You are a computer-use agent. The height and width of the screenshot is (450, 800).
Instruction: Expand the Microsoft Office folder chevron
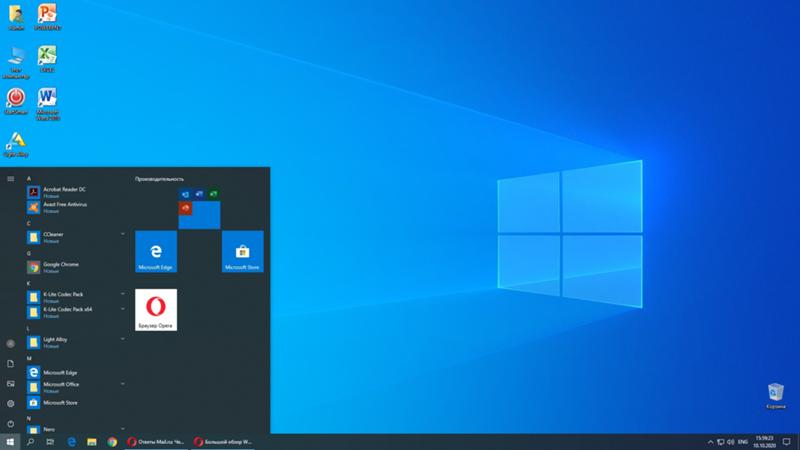point(122,384)
